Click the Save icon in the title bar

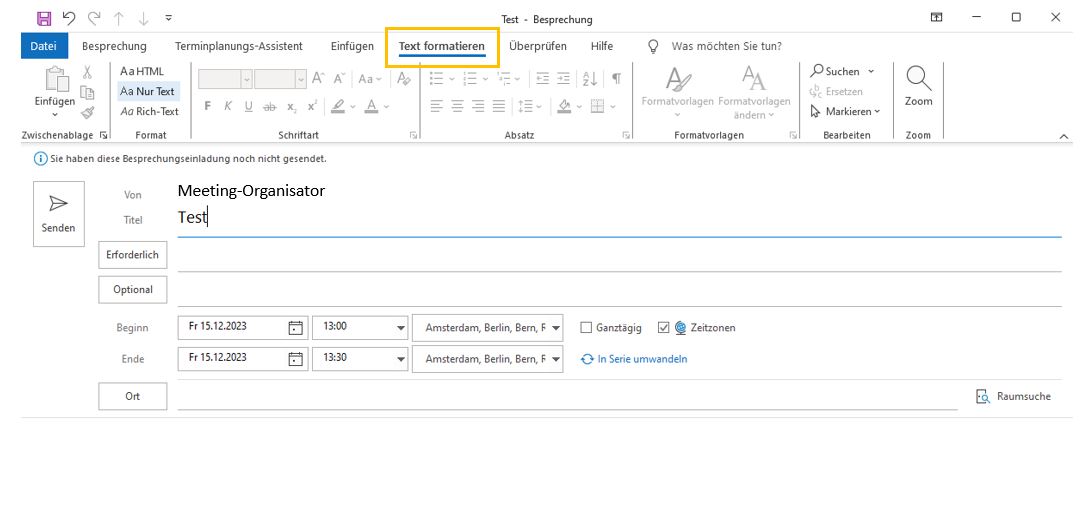pos(44,18)
